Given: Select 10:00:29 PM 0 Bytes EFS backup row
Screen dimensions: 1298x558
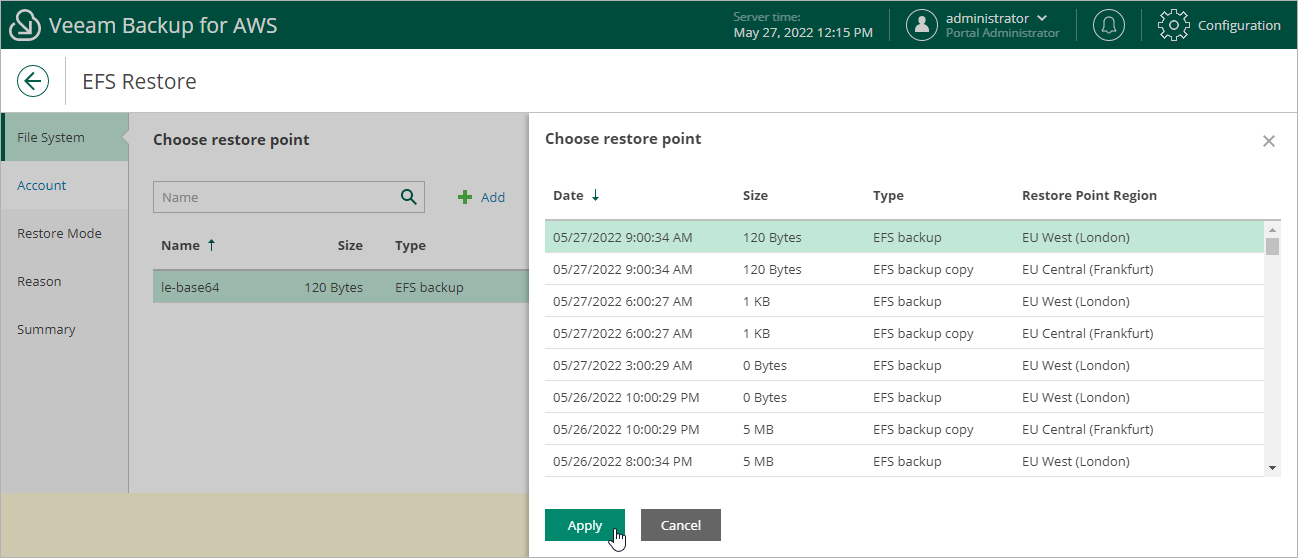Looking at the screenshot, I should point(905,397).
